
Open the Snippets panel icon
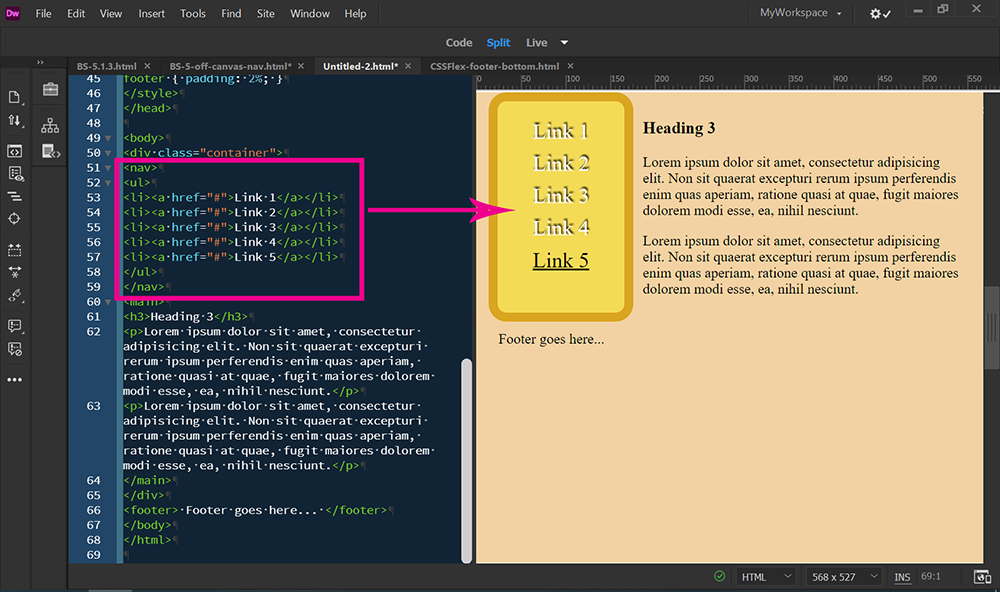[50, 151]
